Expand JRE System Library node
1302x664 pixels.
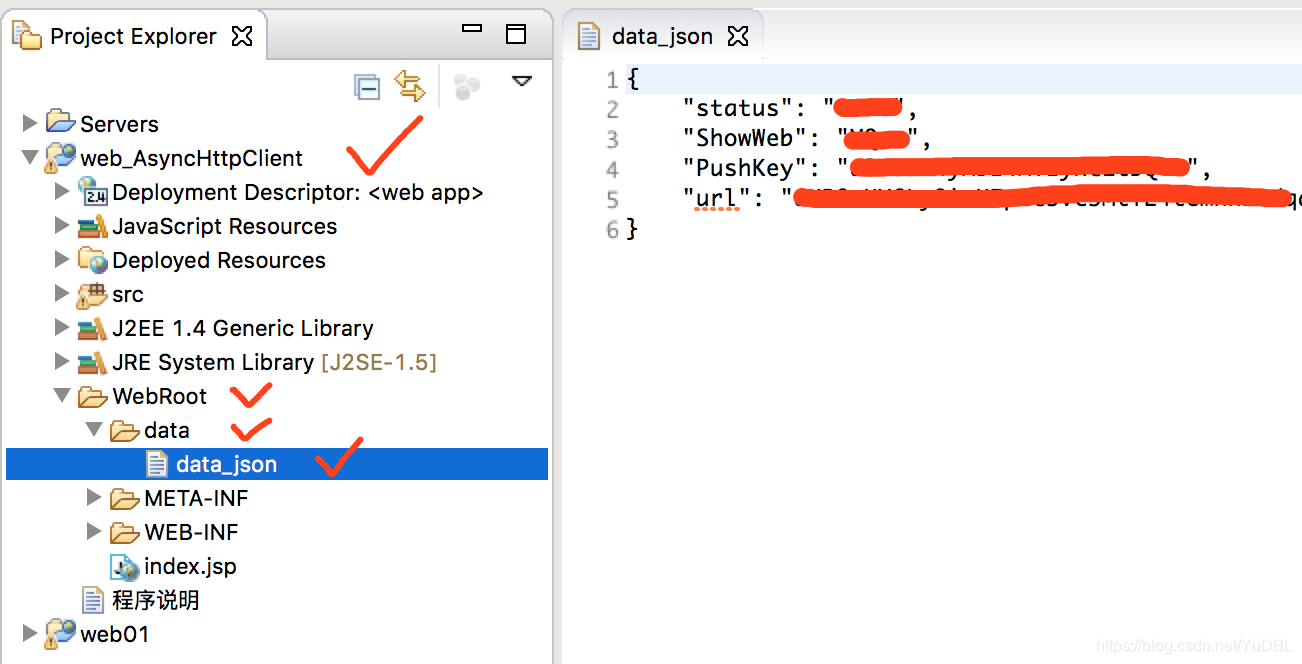[x=62, y=360]
